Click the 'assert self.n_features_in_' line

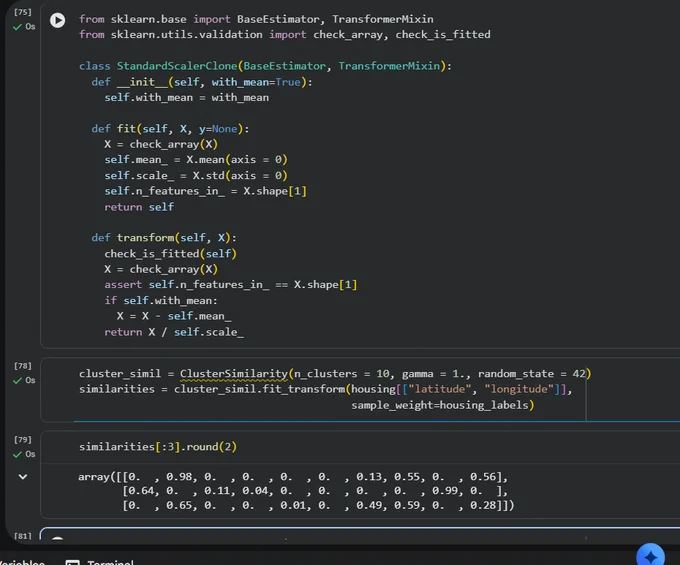click(x=230, y=284)
